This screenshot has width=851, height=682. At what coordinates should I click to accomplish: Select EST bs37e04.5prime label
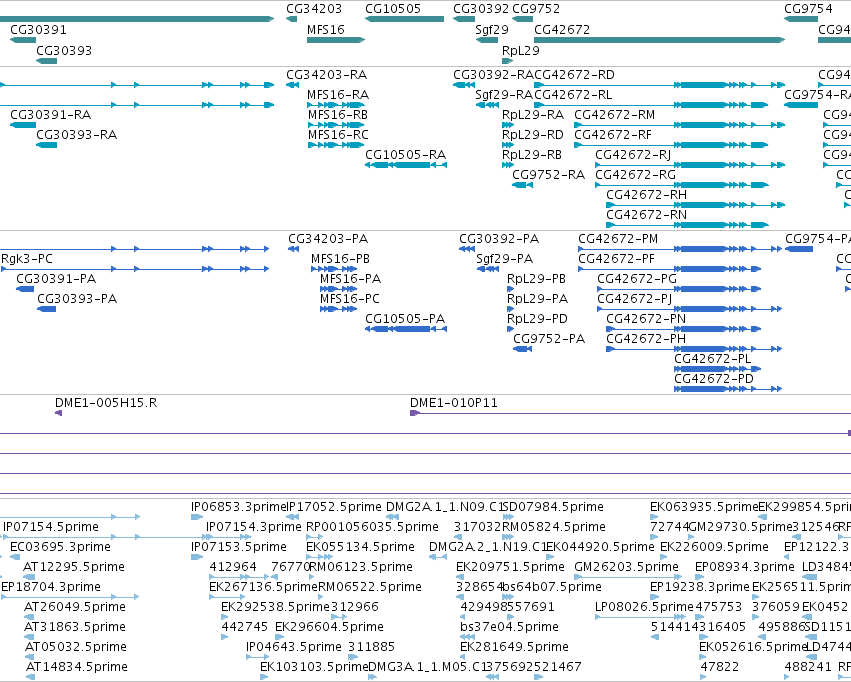[x=509, y=627]
